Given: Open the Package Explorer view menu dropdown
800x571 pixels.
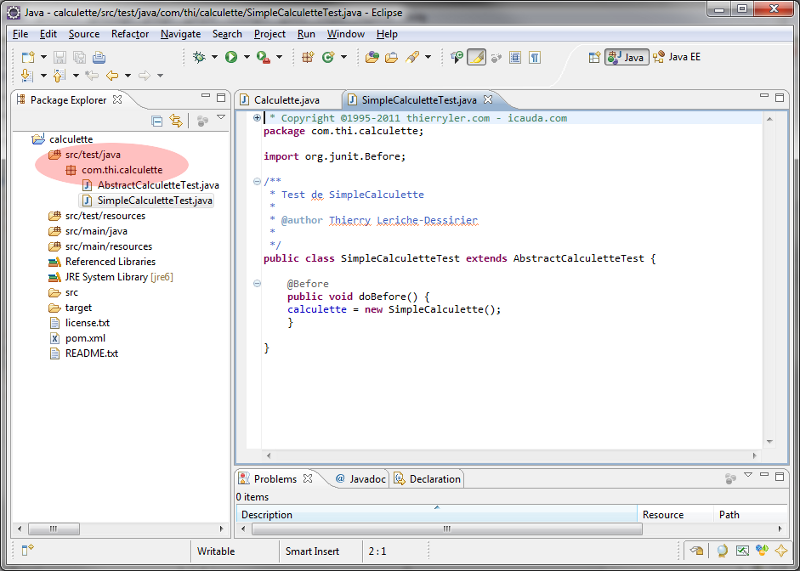Looking at the screenshot, I should point(221,119).
